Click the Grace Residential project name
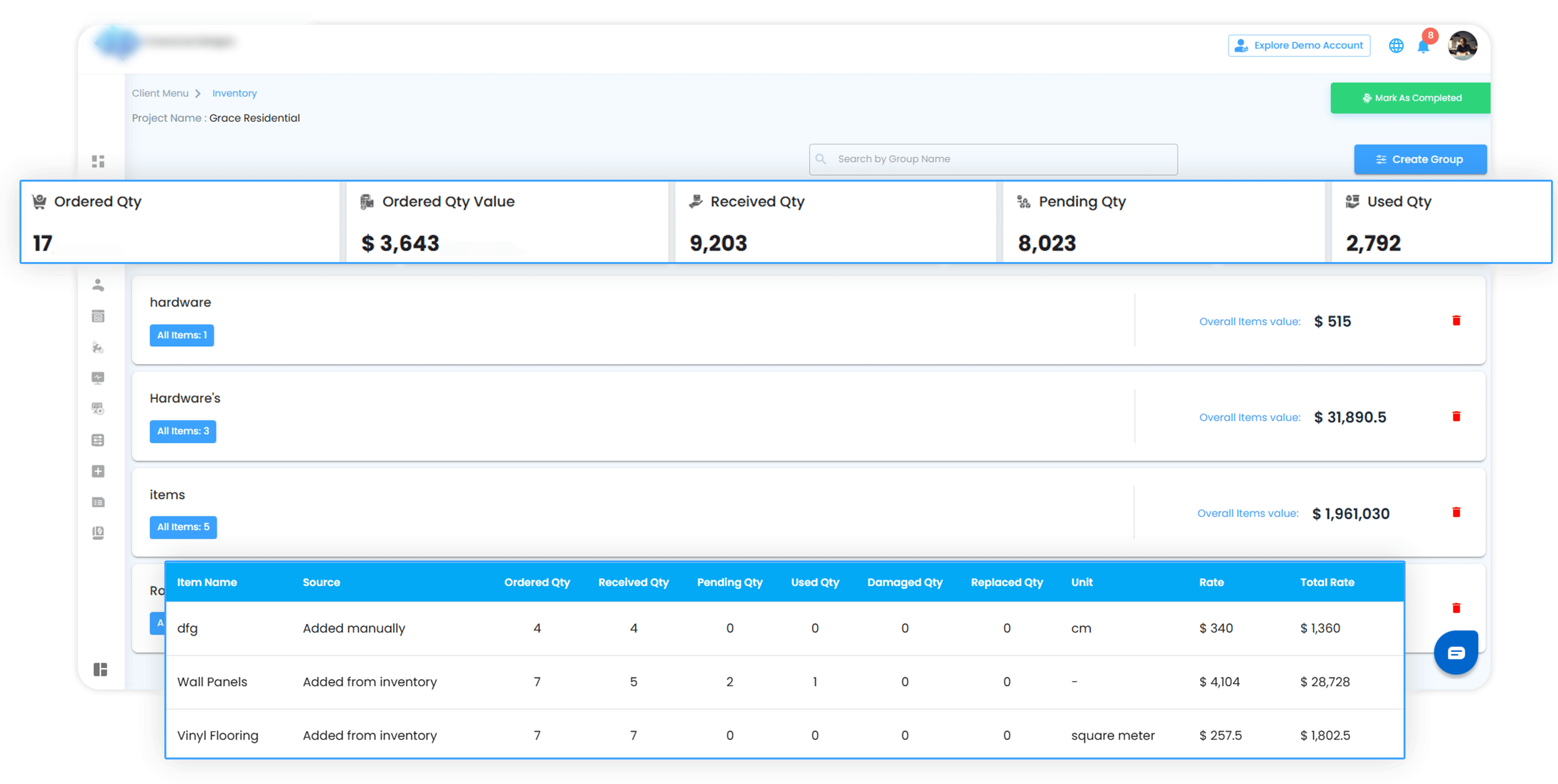The height and width of the screenshot is (784, 1558). click(255, 119)
